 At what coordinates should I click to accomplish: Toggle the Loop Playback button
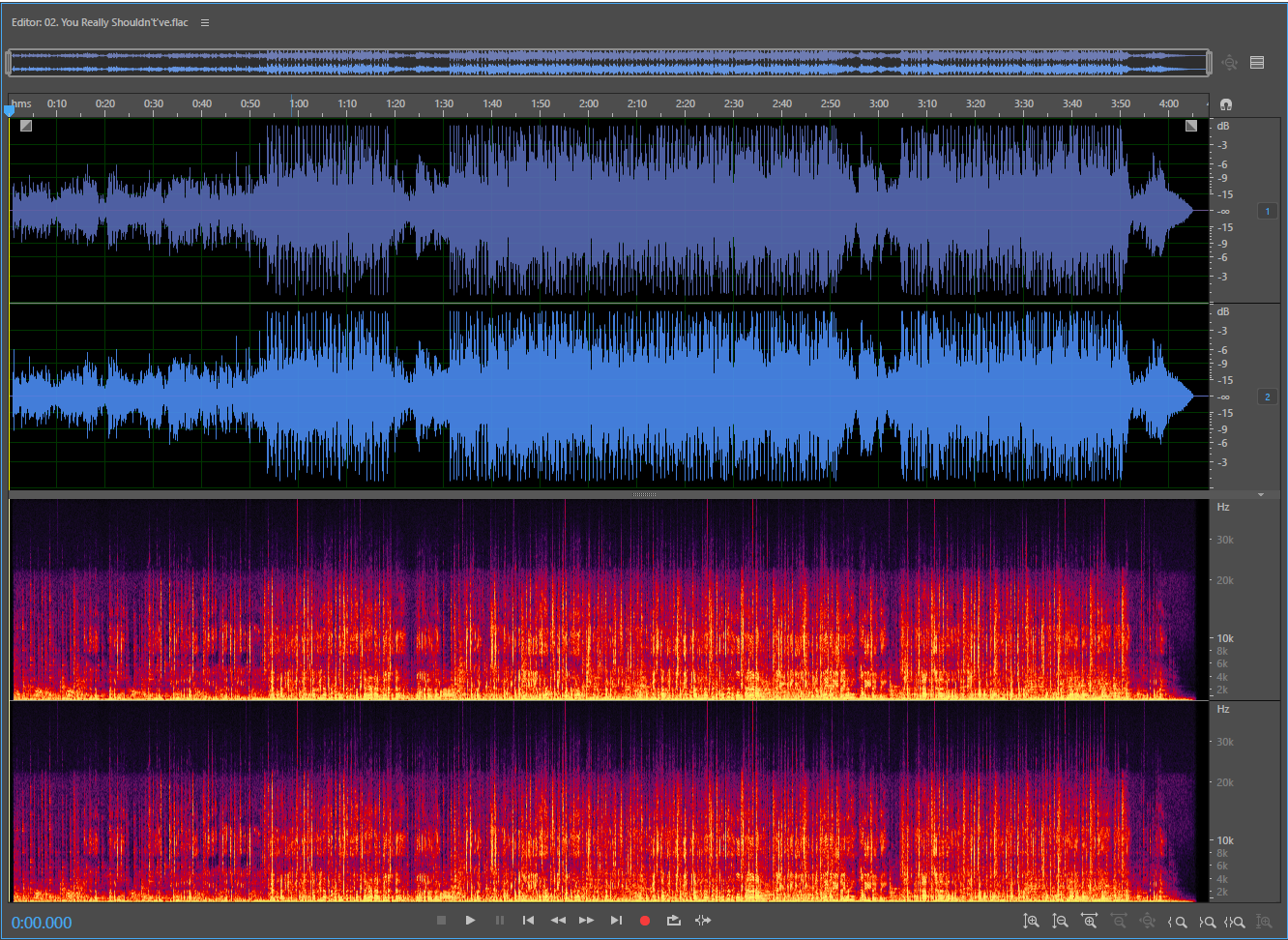[674, 921]
